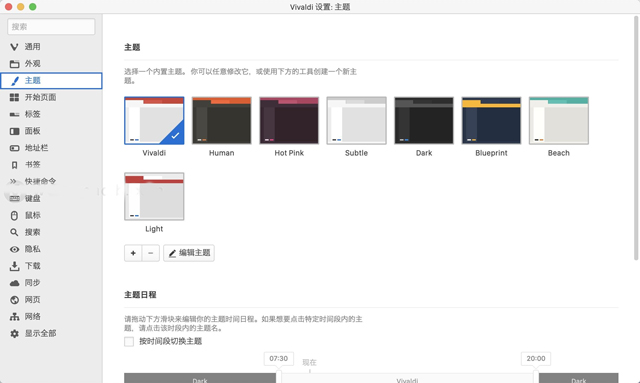Viewport: 640px width, 383px height.
Task: Click the mouse icon beside 鼠标
Action: pos(14,216)
